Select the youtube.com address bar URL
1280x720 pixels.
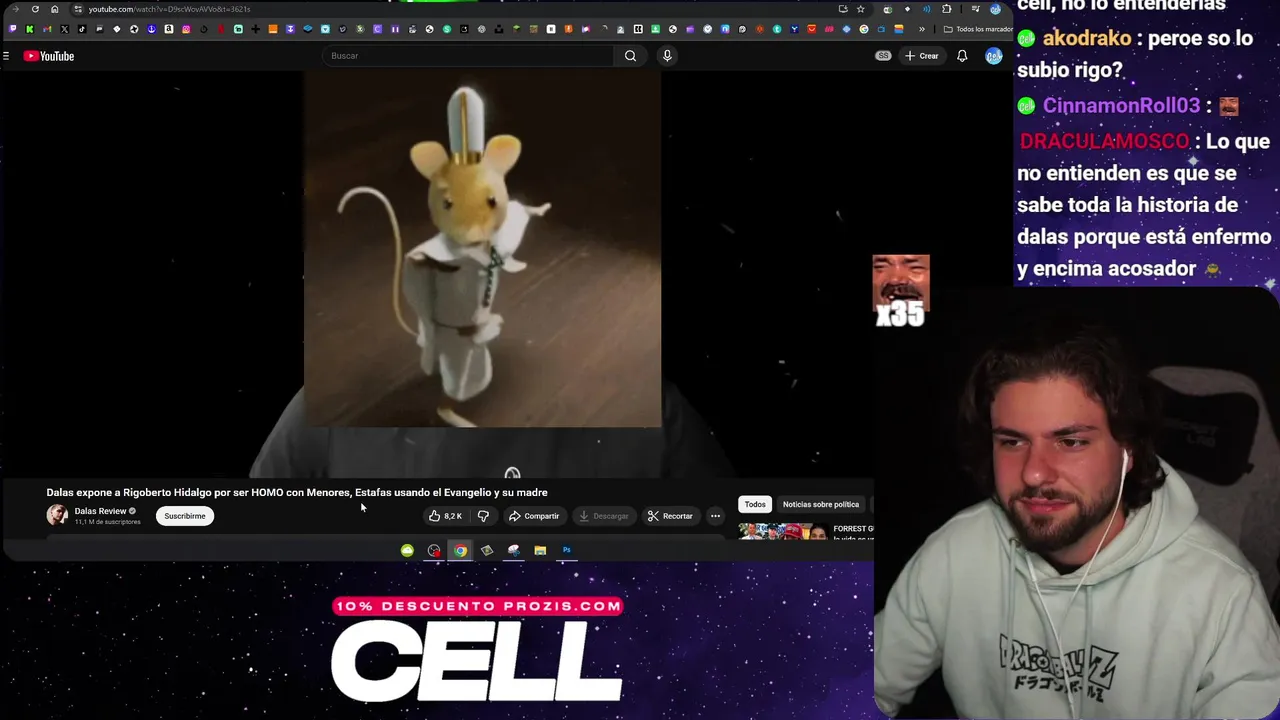pos(169,9)
